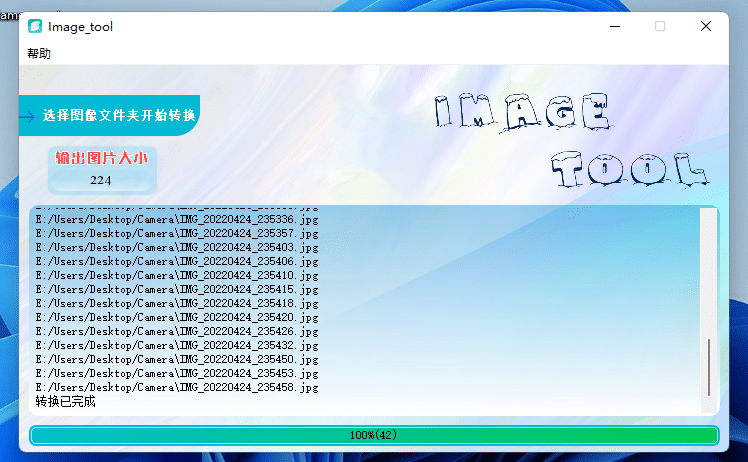Click the output size field showing 224

(100, 181)
